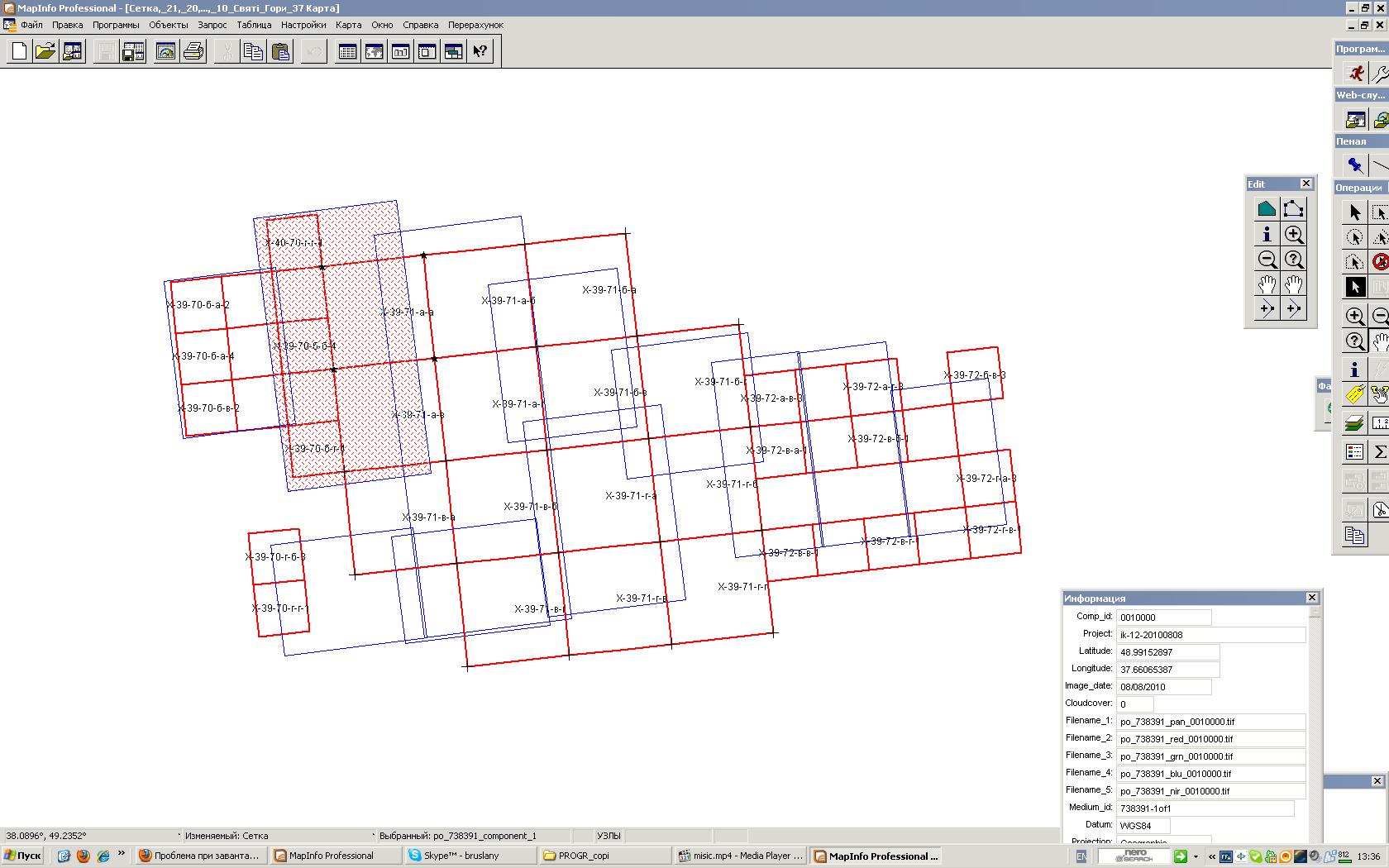The height and width of the screenshot is (868, 1389).
Task: Click the Save Workspace toolbar icon
Action: point(133,51)
